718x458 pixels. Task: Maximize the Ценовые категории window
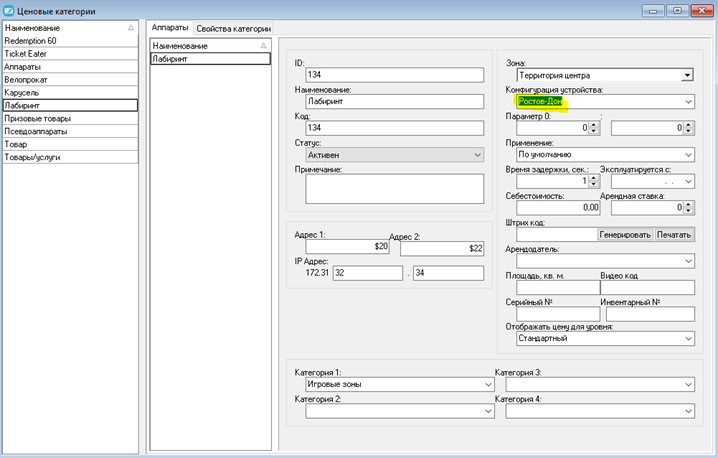(677, 11)
